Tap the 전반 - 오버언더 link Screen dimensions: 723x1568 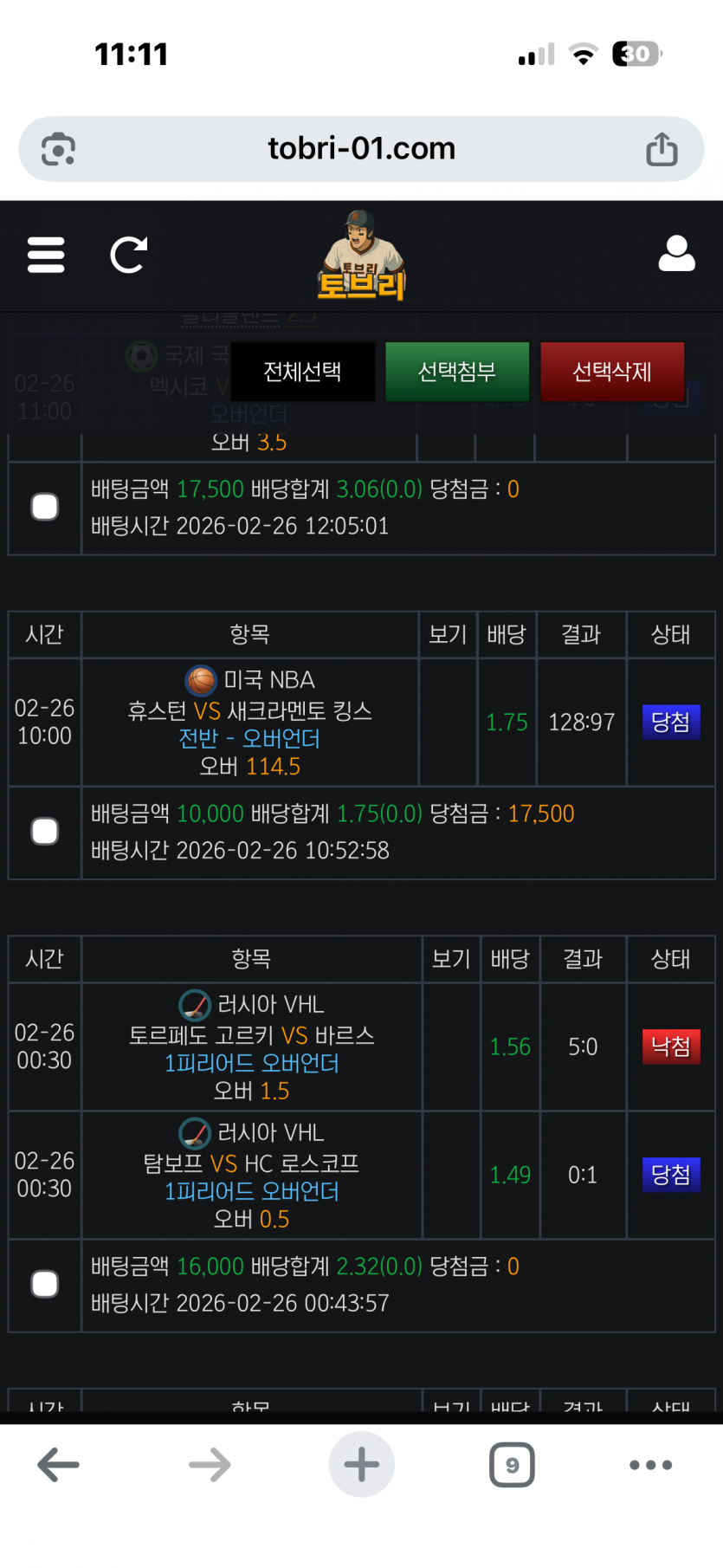(x=249, y=739)
